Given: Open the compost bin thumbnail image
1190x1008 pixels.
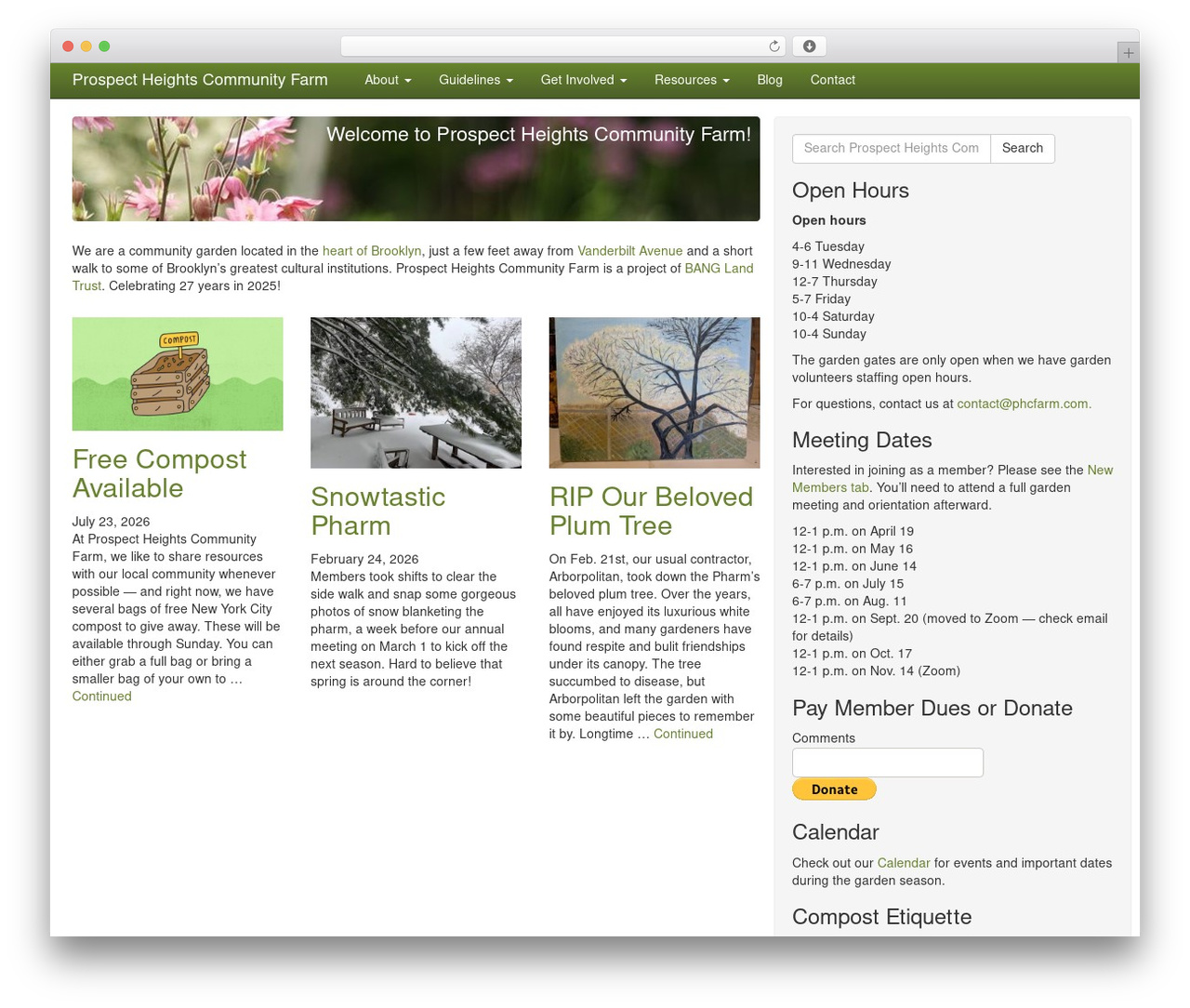Looking at the screenshot, I should pos(178,374).
